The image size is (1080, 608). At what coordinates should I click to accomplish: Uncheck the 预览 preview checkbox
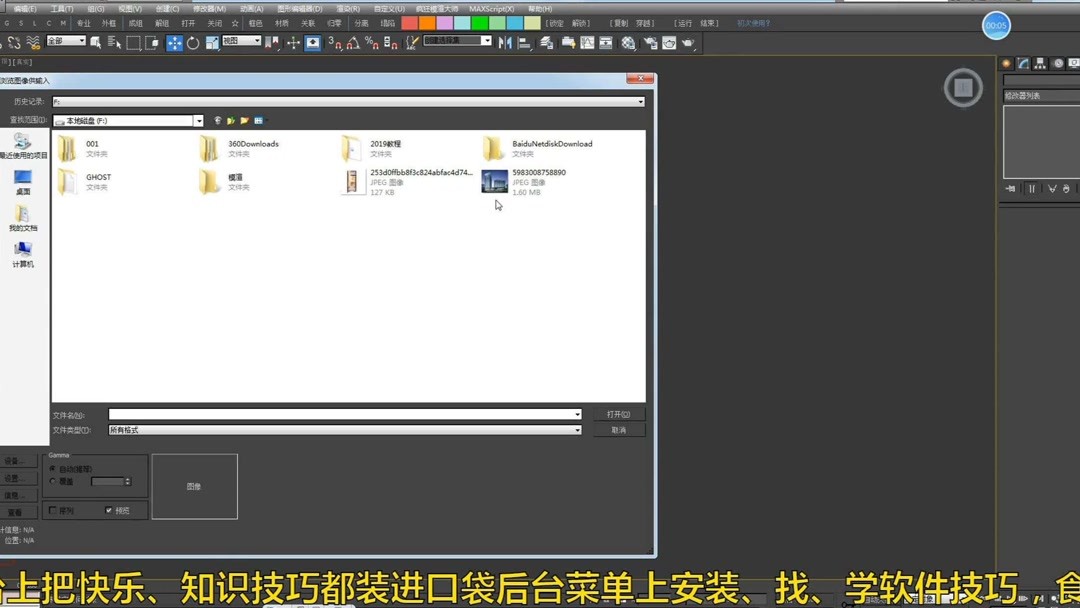tap(108, 510)
